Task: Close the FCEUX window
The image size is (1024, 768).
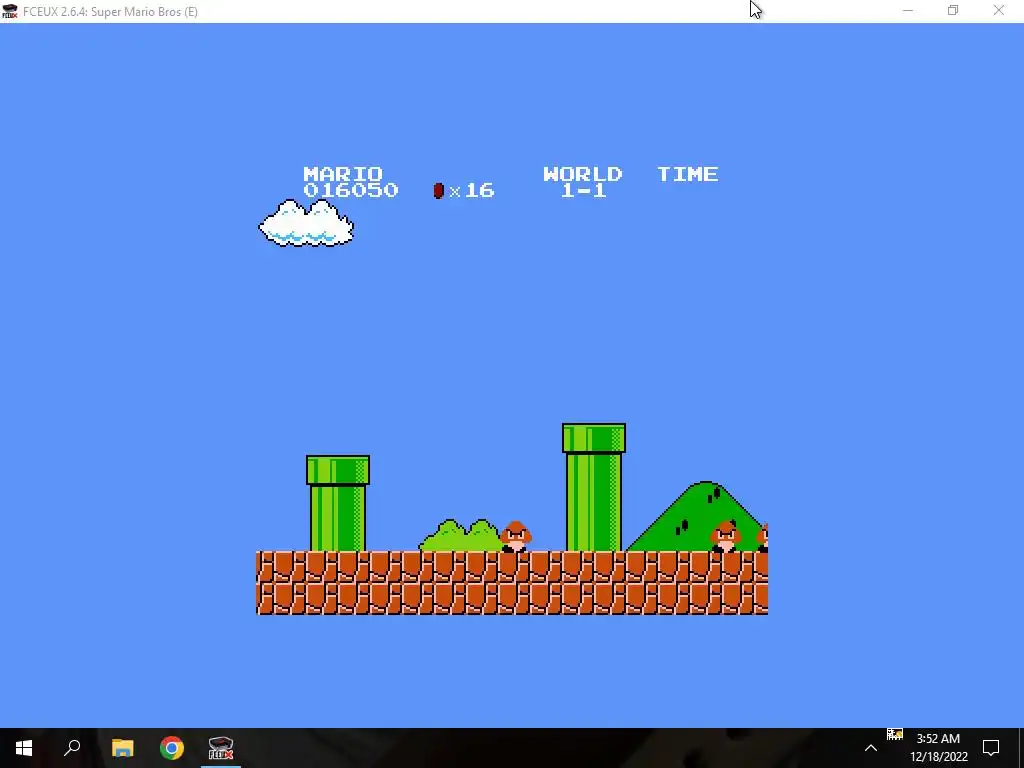Action: tap(999, 10)
